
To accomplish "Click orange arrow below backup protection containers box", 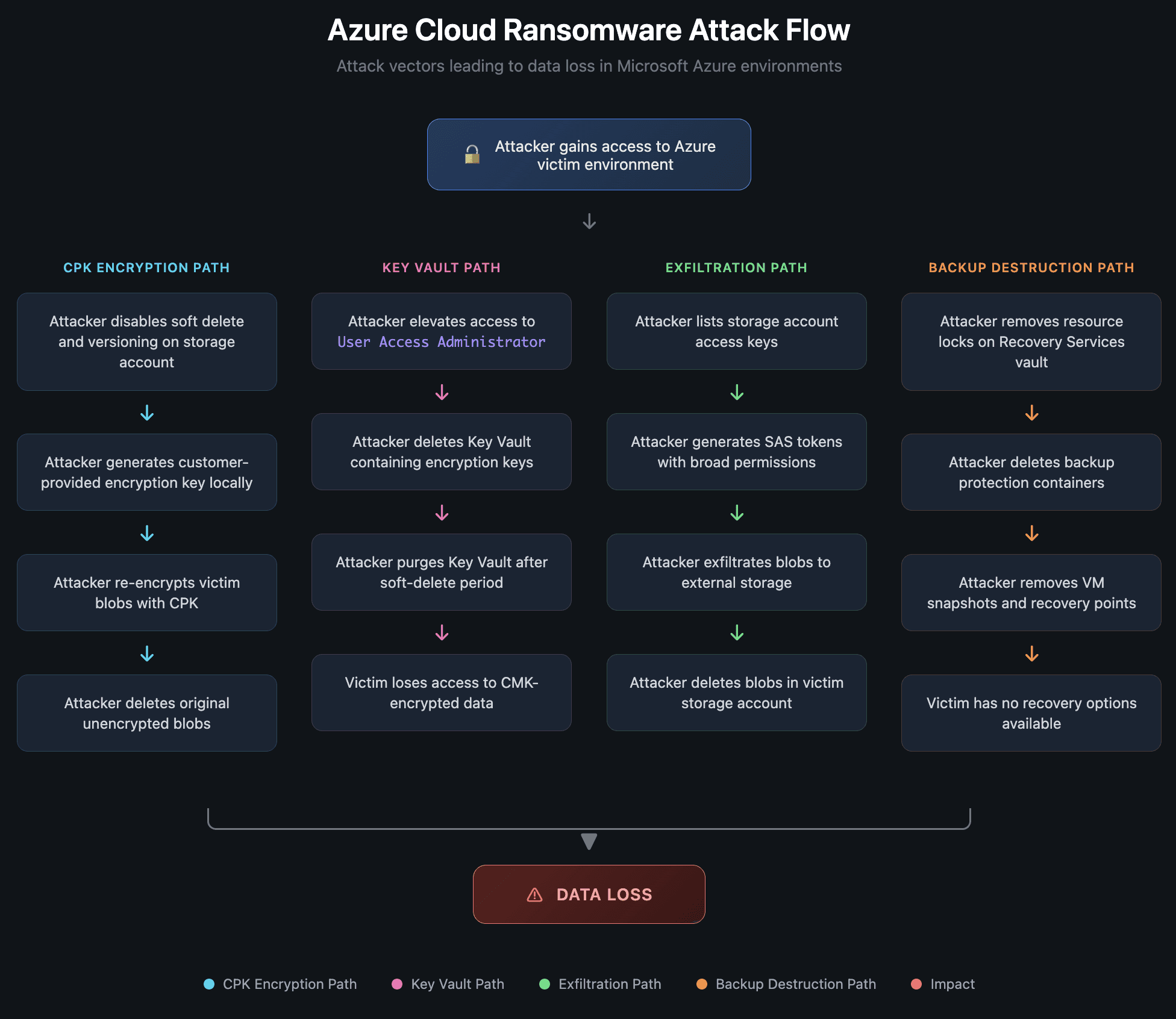I will tap(1031, 534).
